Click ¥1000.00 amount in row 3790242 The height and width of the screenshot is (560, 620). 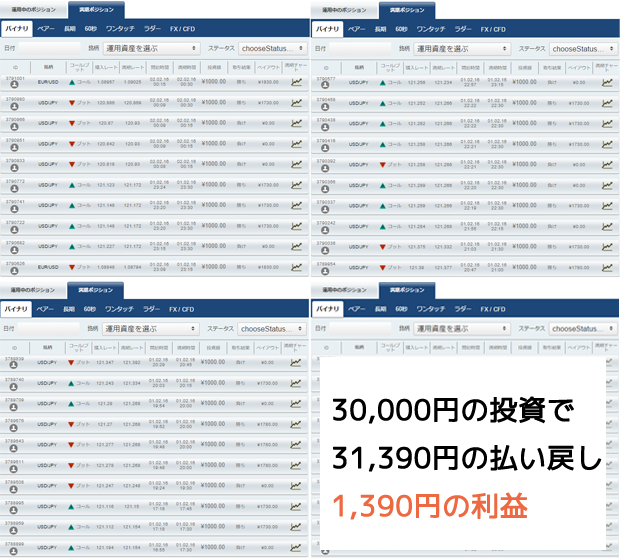524,226
